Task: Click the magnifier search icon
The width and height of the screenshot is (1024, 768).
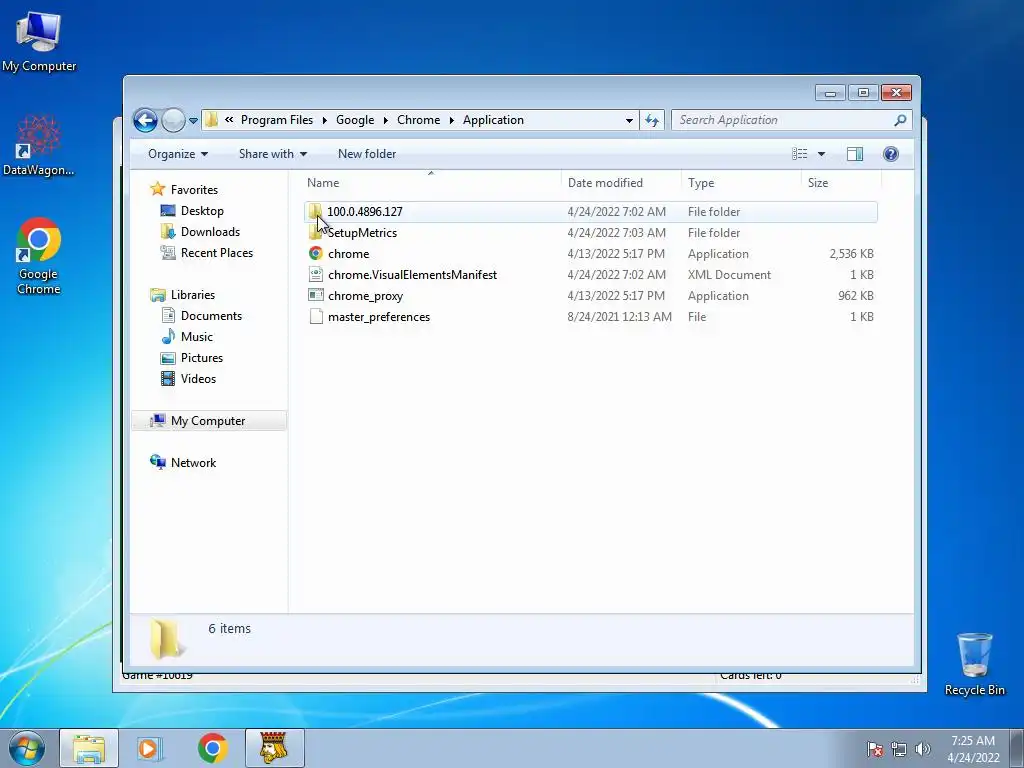Action: [901, 120]
